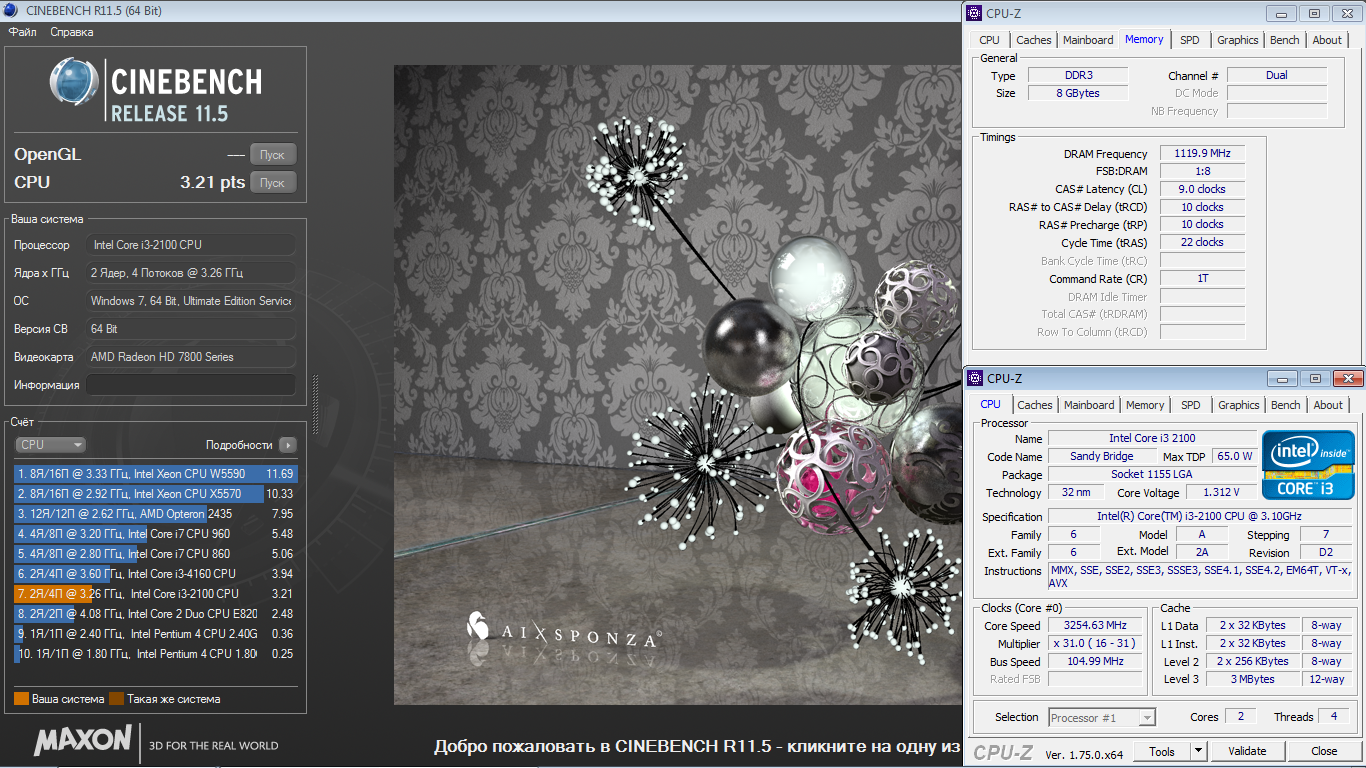Minimize the upper CPU-Z Memory window
Image resolution: width=1366 pixels, height=768 pixels.
1283,13
